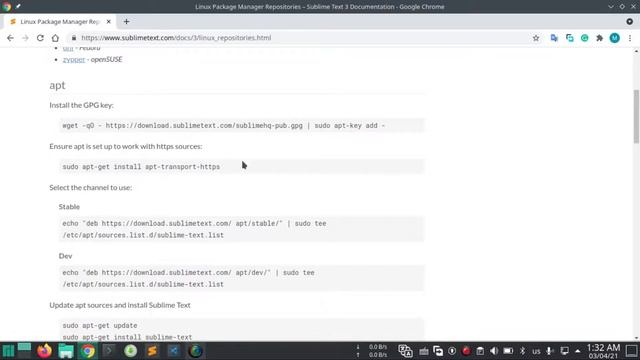
Task: Click the red recording tray indicator
Action: pos(466,351)
